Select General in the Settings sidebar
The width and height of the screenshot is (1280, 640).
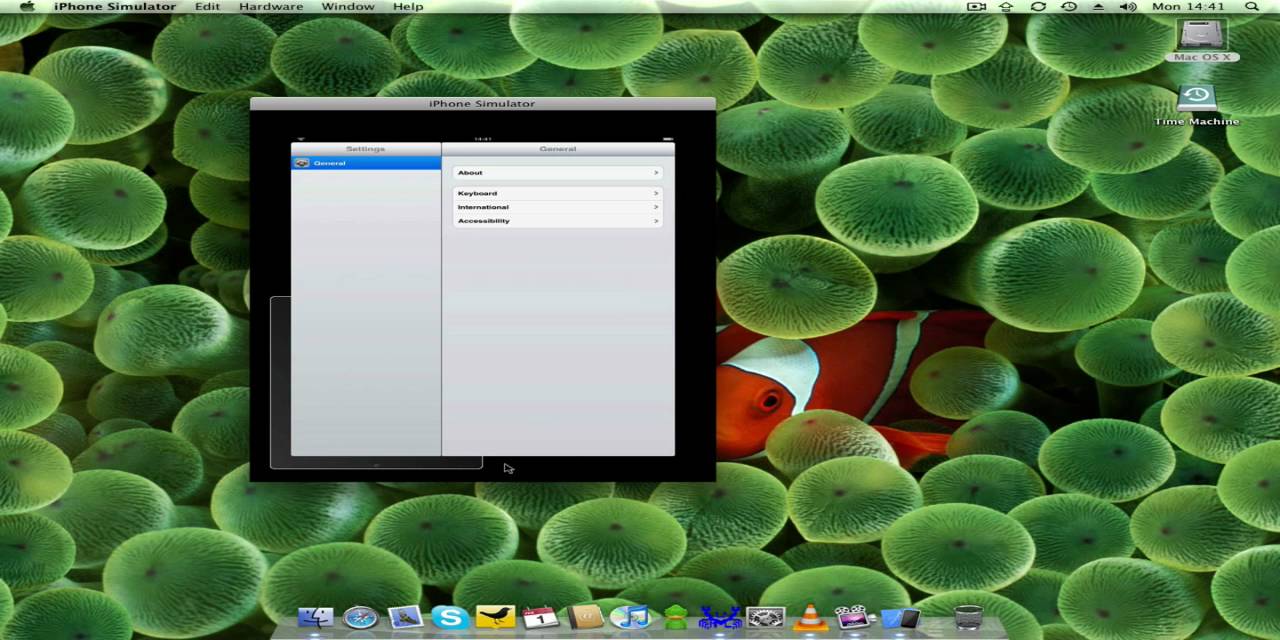pyautogui.click(x=366, y=163)
